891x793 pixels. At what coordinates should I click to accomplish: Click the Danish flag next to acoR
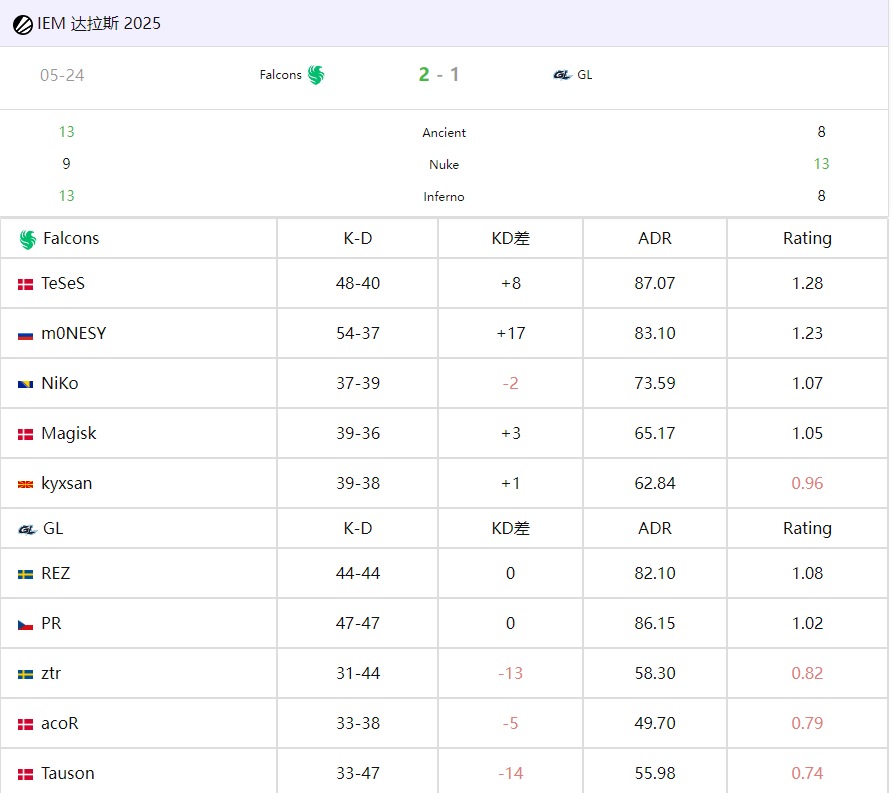[x=26, y=724]
